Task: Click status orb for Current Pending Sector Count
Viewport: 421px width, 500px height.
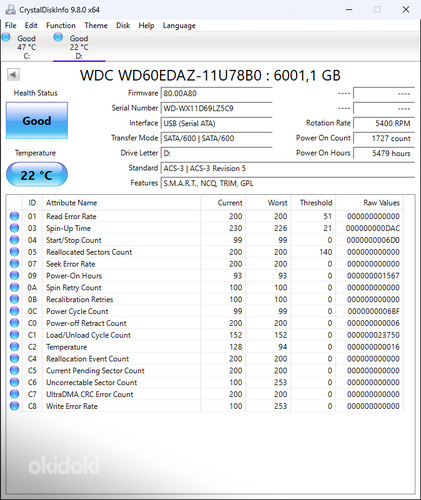Action: 14,370
